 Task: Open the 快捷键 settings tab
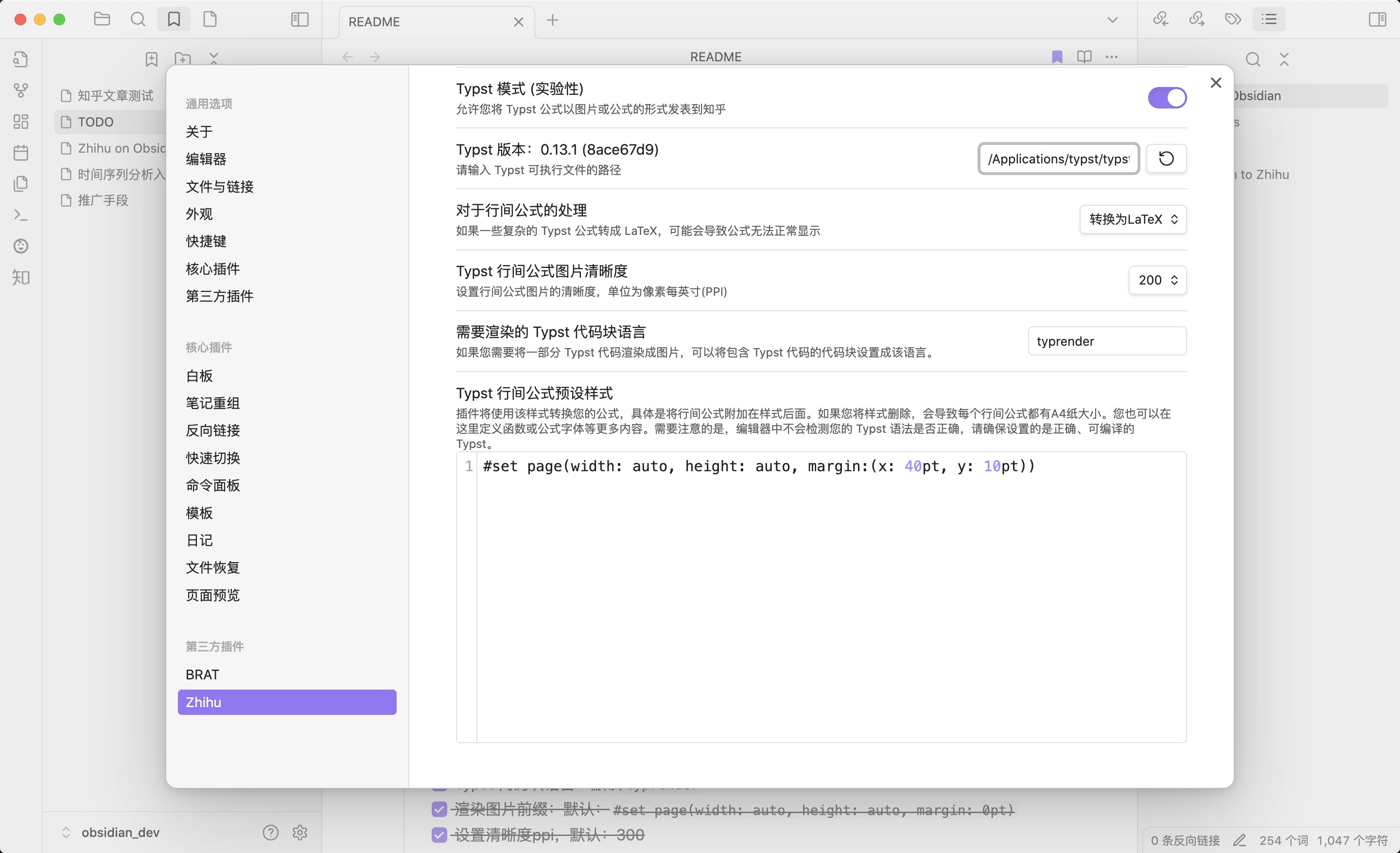(206, 241)
